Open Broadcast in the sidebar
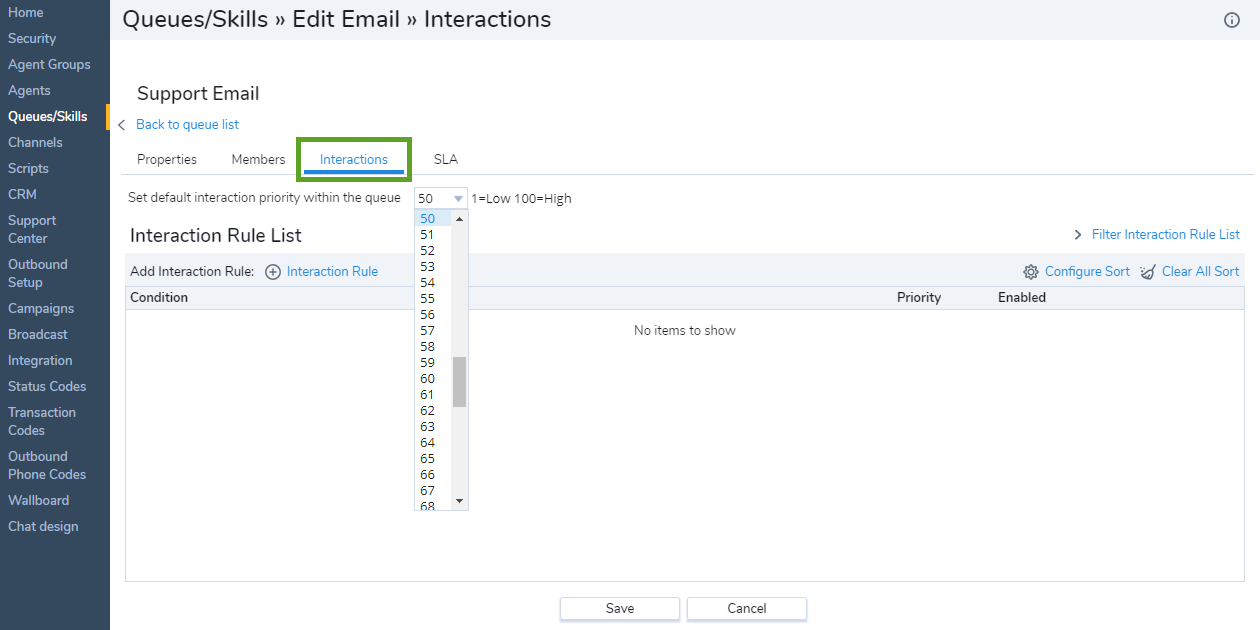Screen dimensions: 1260x630 tap(38, 334)
